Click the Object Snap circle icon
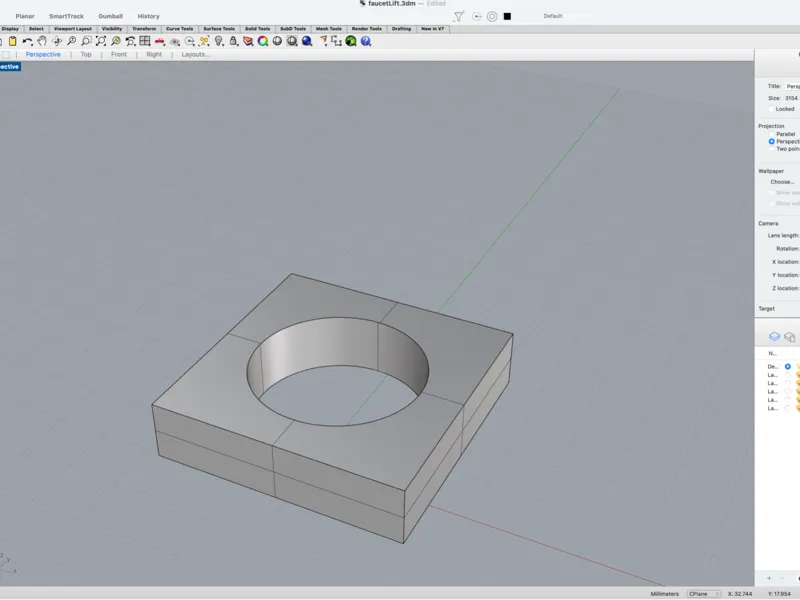800x600 pixels. pos(189,41)
